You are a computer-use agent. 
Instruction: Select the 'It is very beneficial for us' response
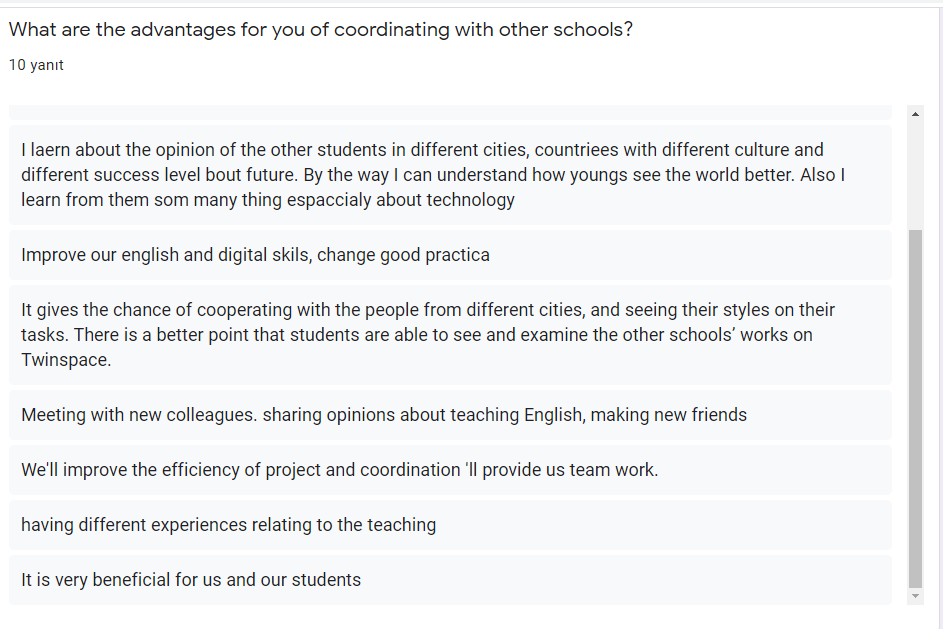click(x=450, y=580)
